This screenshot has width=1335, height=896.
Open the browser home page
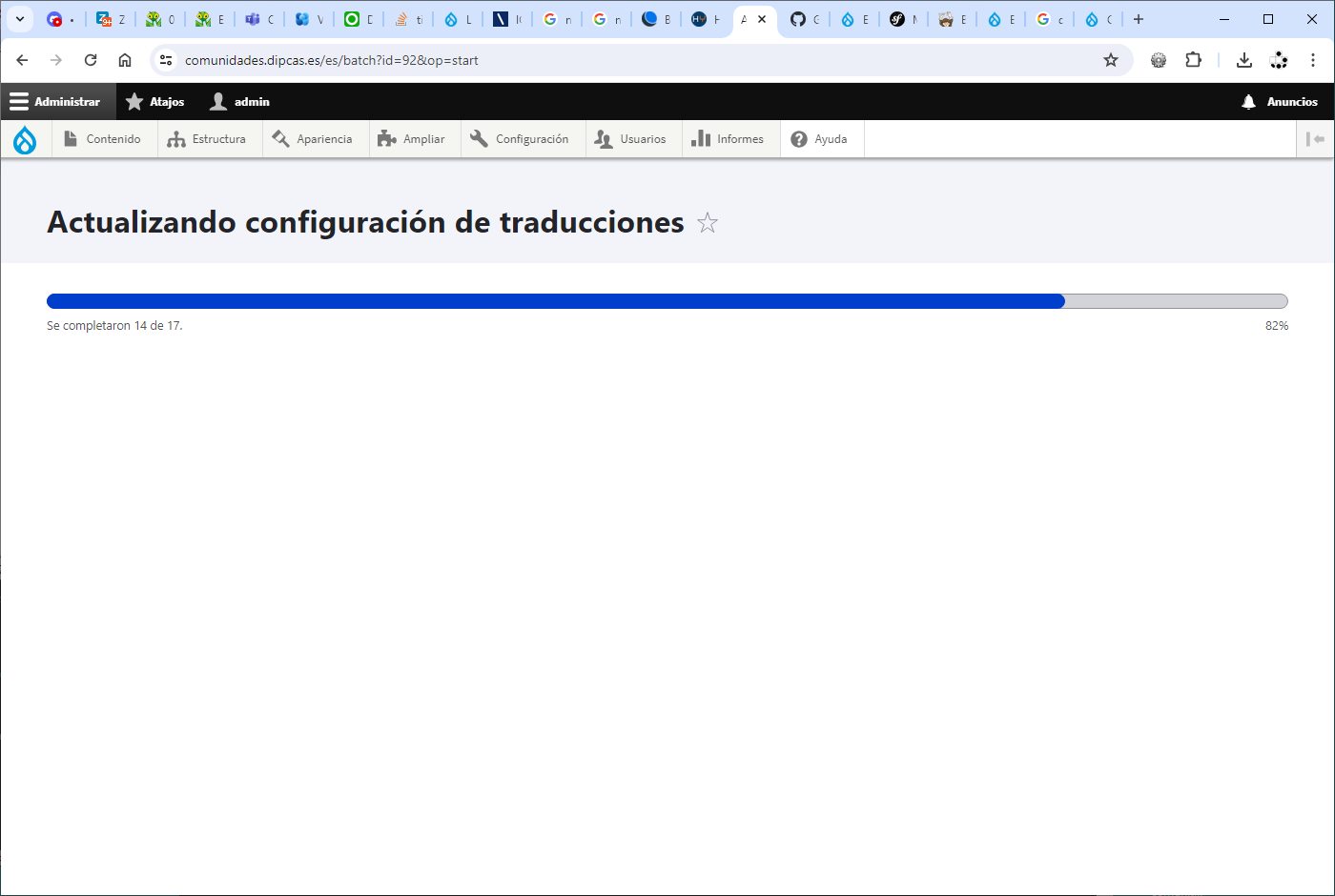(x=125, y=60)
